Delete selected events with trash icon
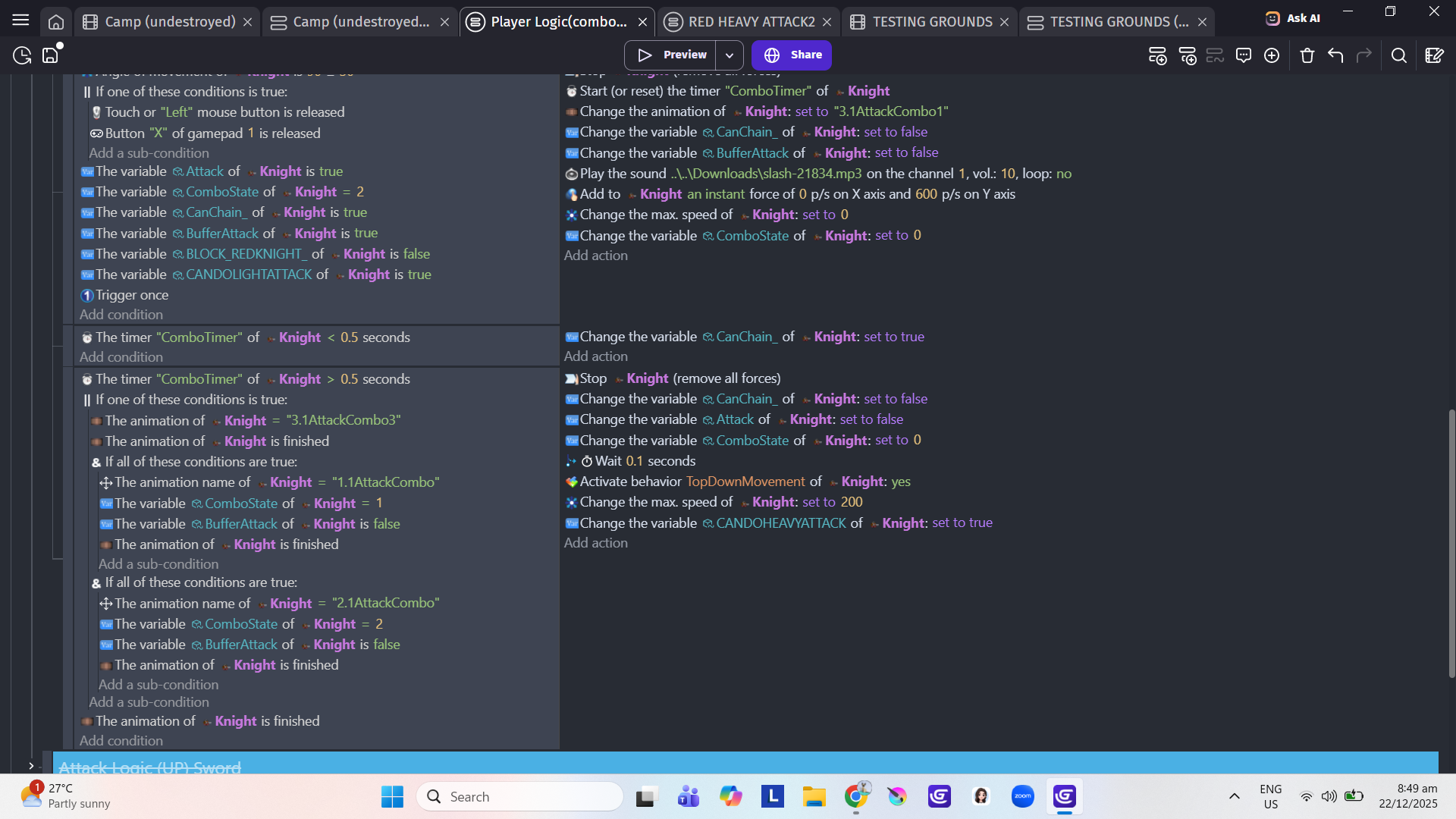The height and width of the screenshot is (819, 1456). point(1307,55)
